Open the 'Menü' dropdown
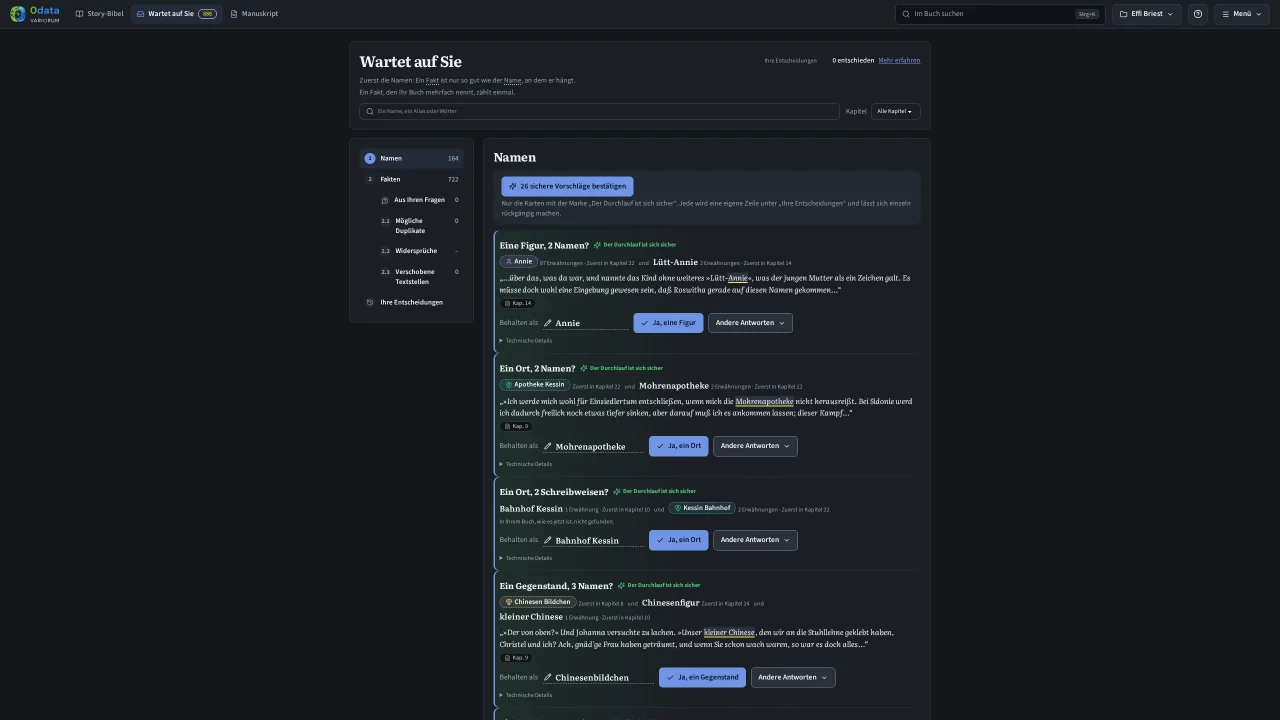The width and height of the screenshot is (1280, 720). [x=1241, y=14]
